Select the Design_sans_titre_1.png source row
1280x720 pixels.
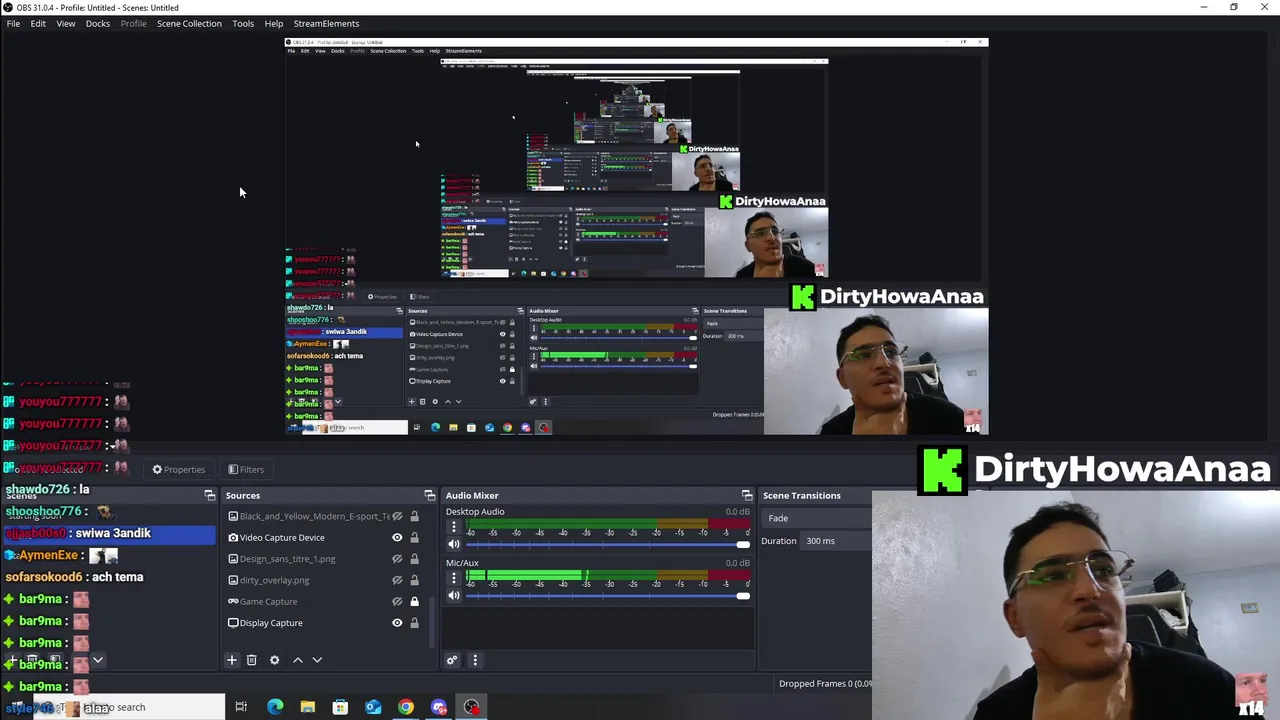point(325,559)
